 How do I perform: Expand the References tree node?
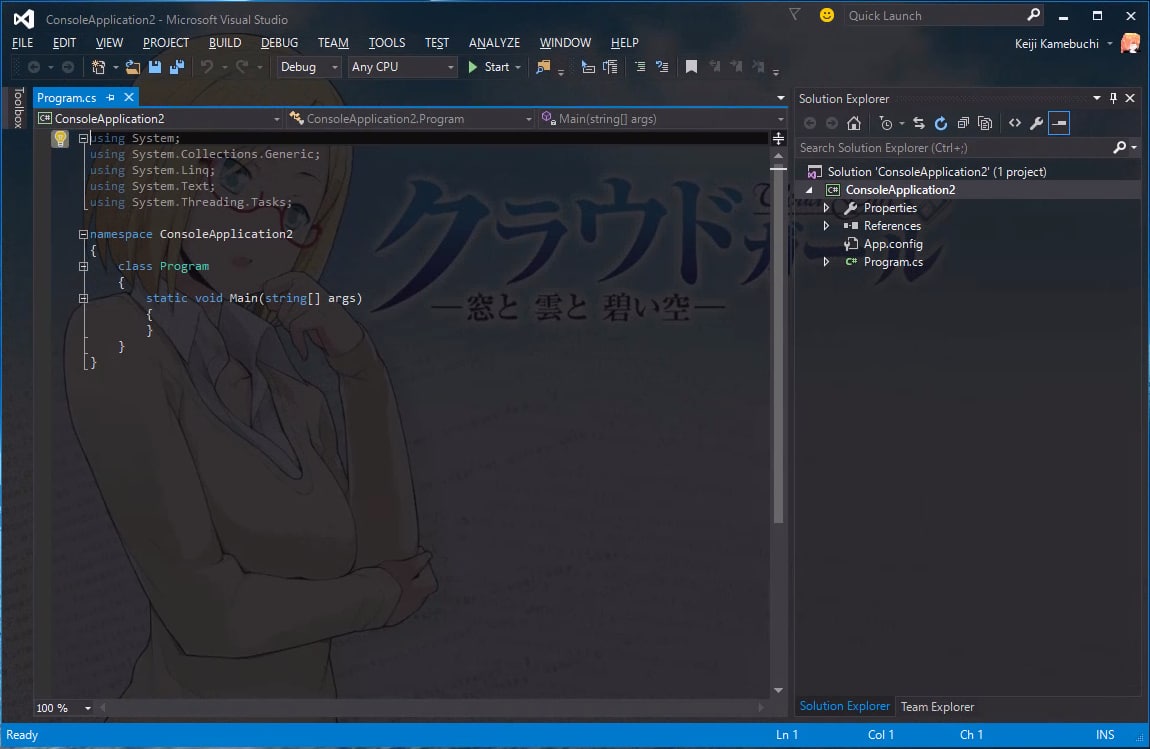tap(827, 226)
